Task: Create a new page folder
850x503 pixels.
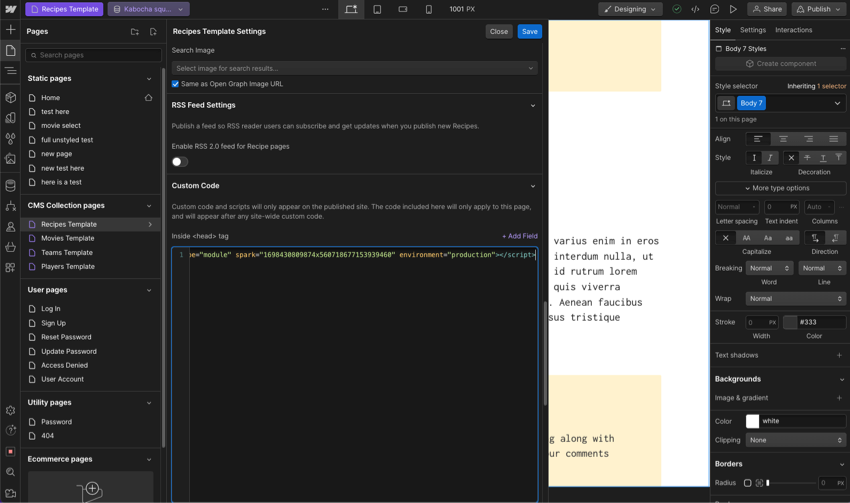Action: [x=135, y=32]
